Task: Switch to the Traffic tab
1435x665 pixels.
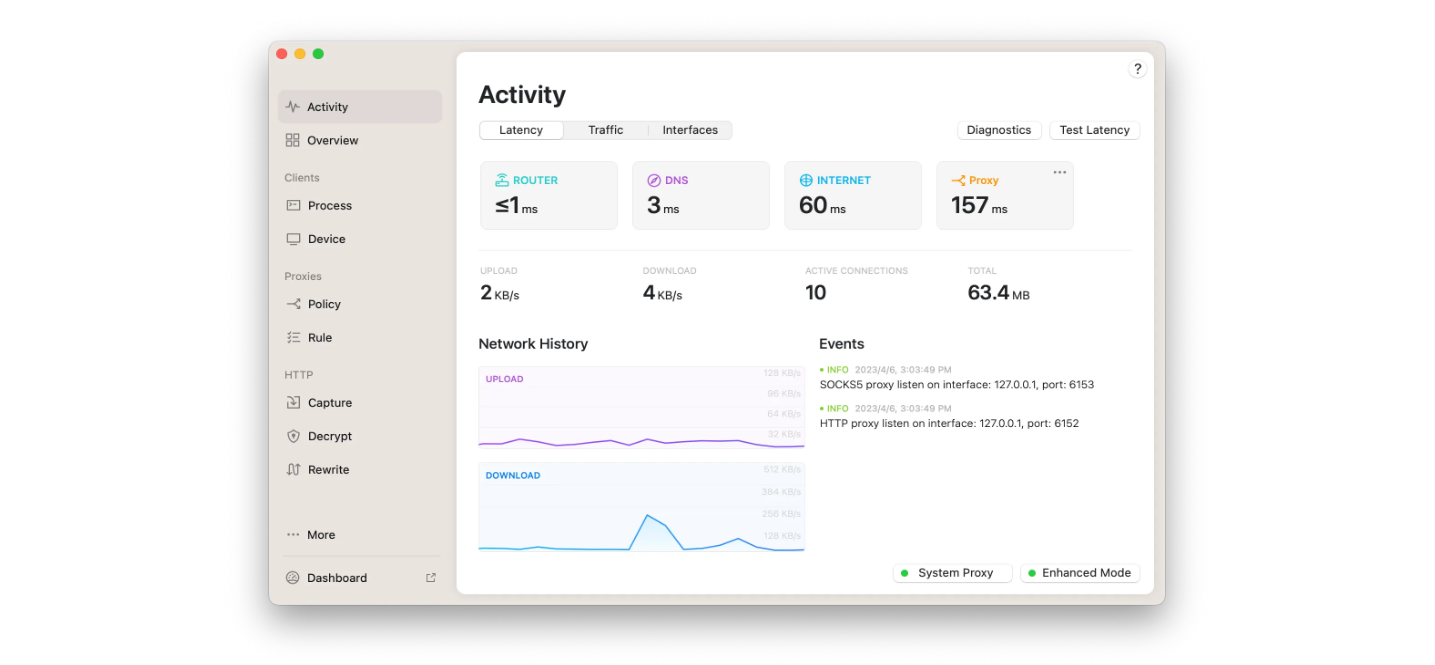Action: (605, 130)
